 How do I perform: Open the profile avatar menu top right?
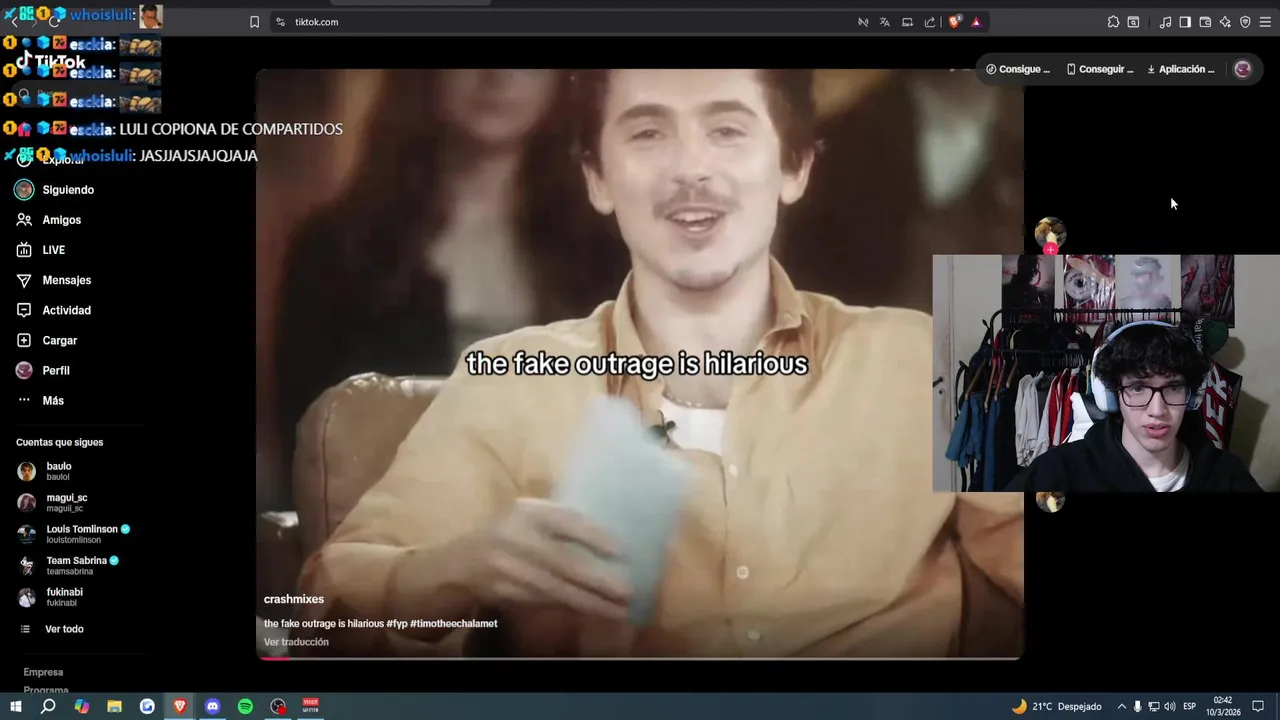click(1242, 69)
